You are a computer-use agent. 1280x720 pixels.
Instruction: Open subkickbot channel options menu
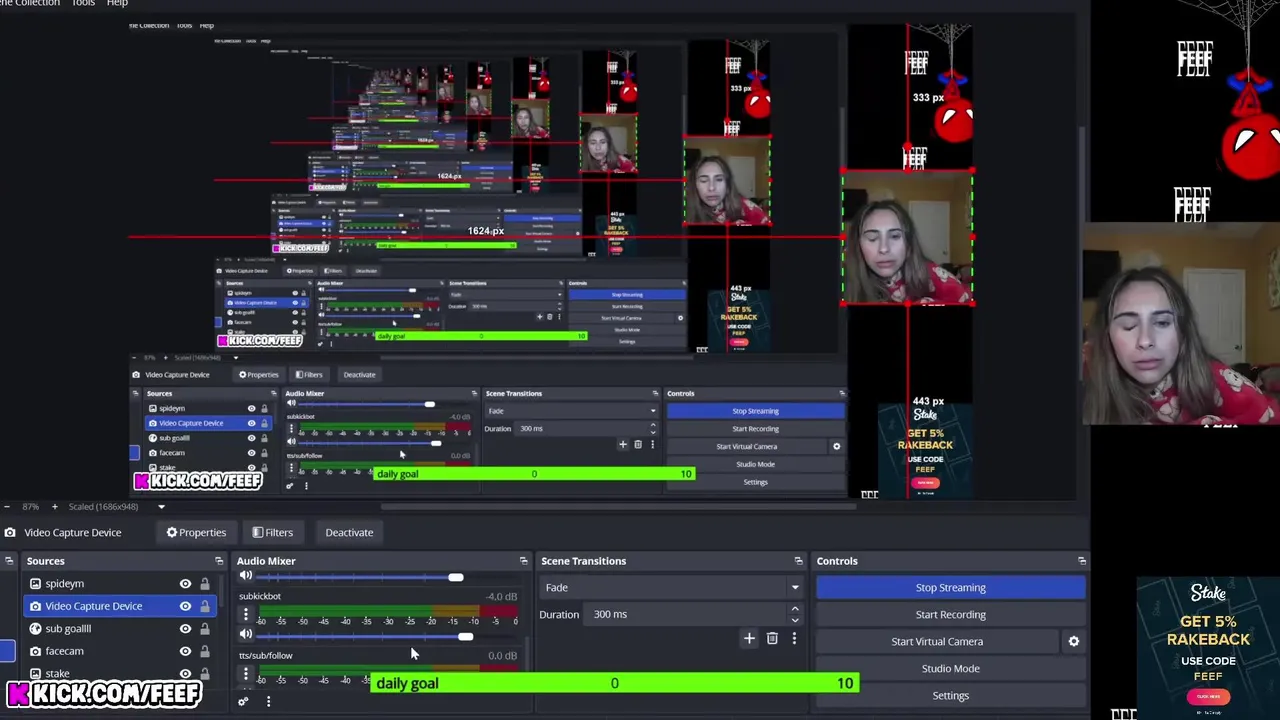tap(246, 614)
